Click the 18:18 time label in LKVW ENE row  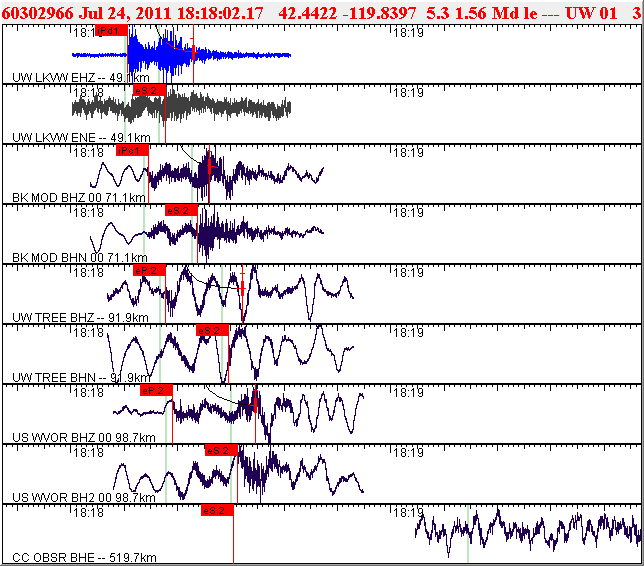coord(89,92)
